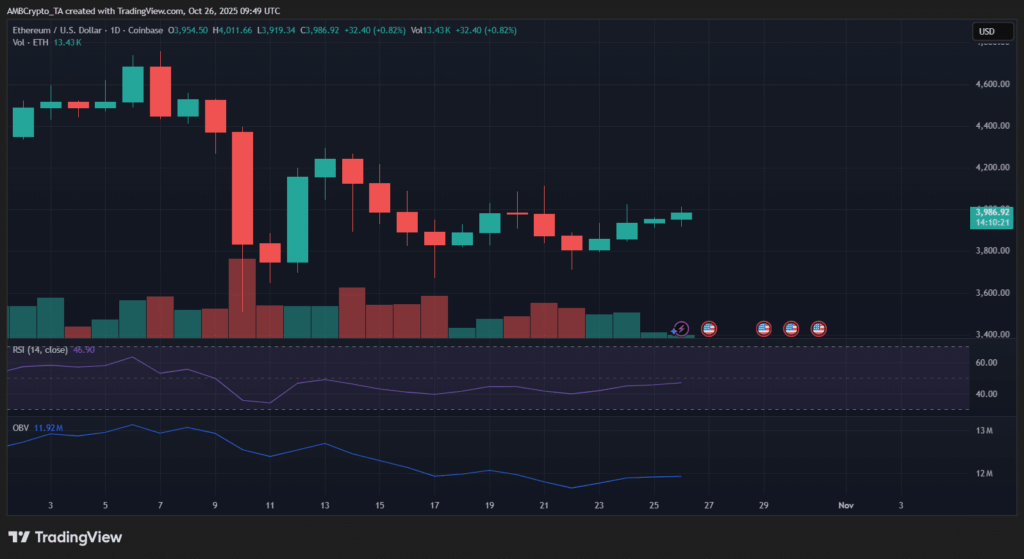The height and width of the screenshot is (559, 1024).
Task: Select the Vol · ETH indicator legend
Action: click(x=30, y=42)
